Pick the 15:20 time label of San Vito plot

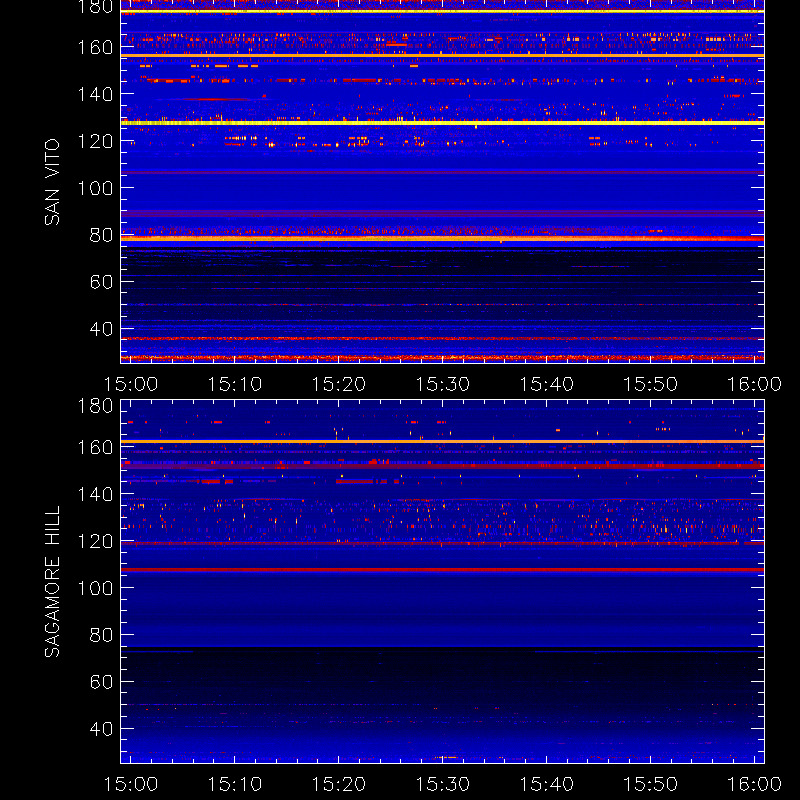[339, 384]
